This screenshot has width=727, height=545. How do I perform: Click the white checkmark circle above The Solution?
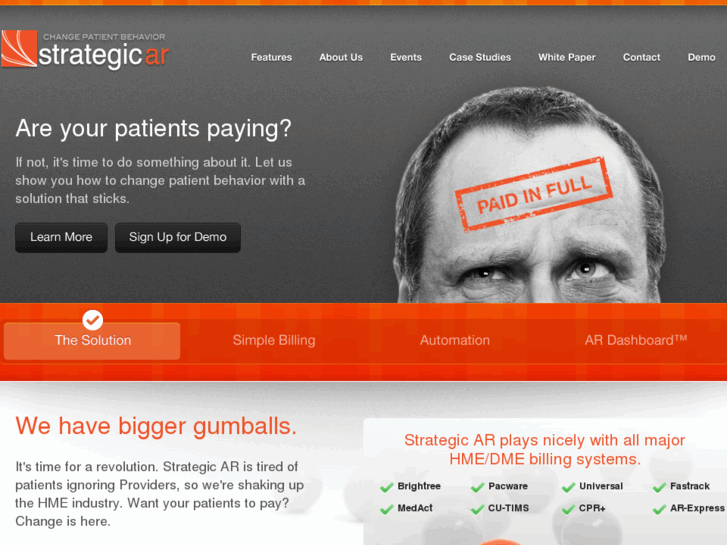pos(93,320)
